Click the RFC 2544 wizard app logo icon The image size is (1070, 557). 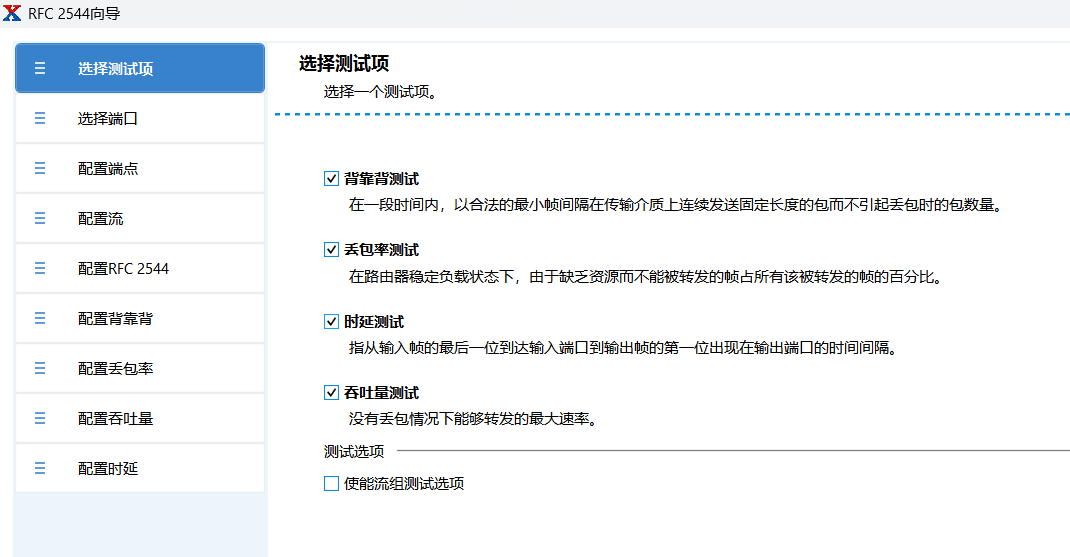pos(12,13)
